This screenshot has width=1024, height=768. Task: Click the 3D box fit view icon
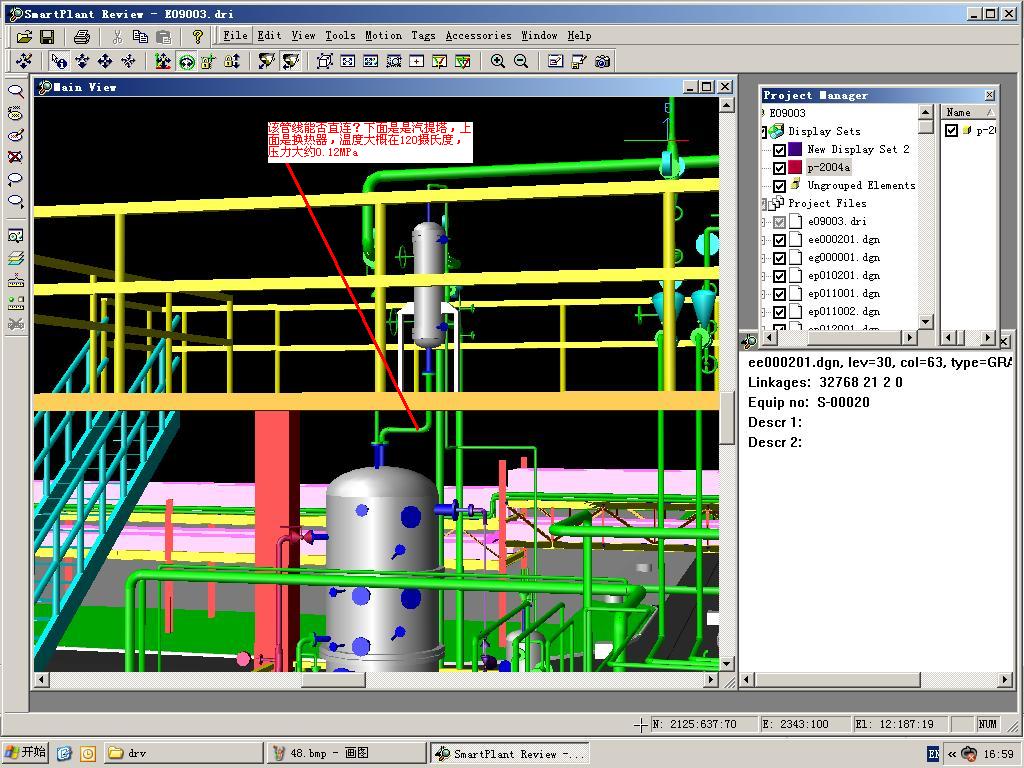(x=325, y=61)
